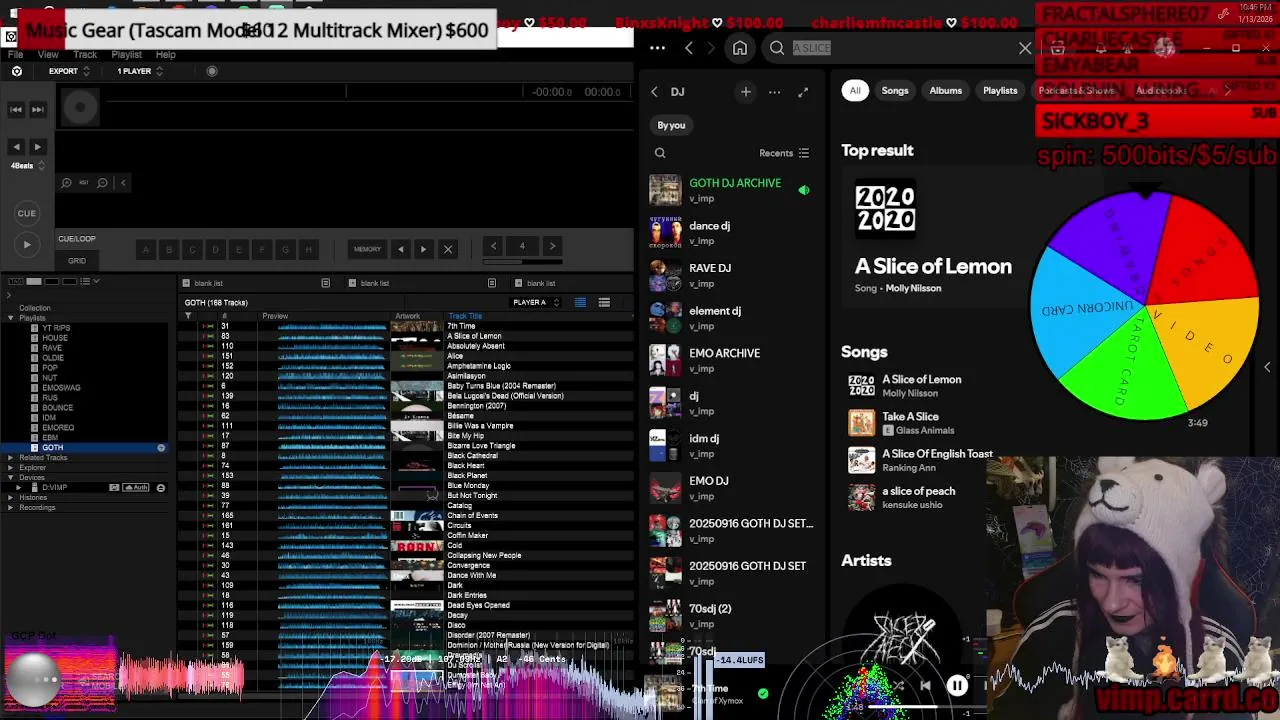Halve the loop beat value of 4
Image resolution: width=1280 pixels, height=720 pixels.
(493, 246)
